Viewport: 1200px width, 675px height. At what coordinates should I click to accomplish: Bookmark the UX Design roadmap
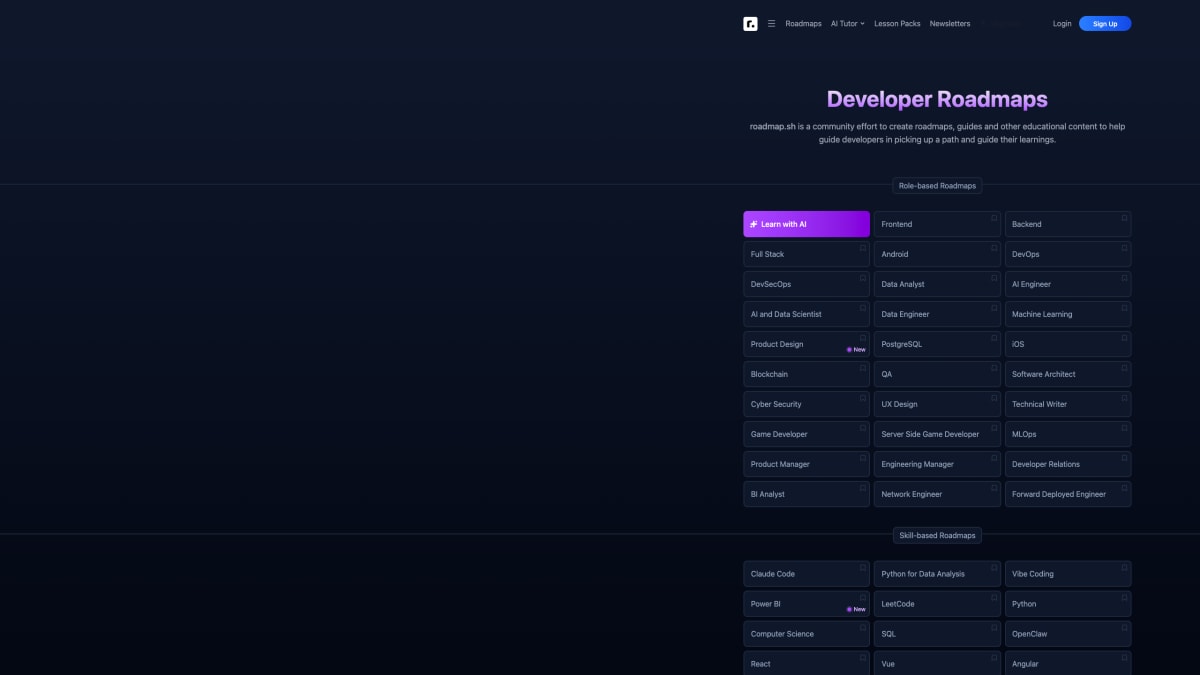pos(994,398)
